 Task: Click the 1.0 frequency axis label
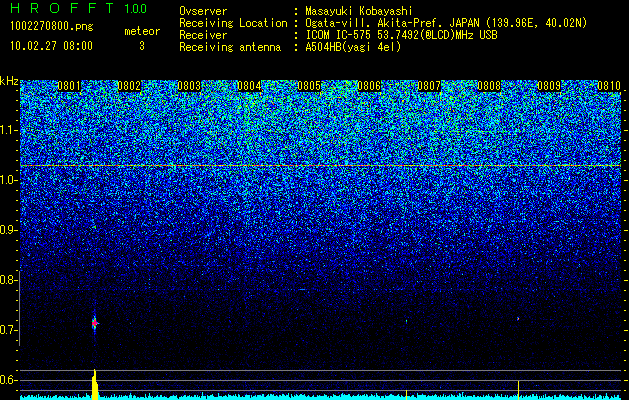(9, 181)
